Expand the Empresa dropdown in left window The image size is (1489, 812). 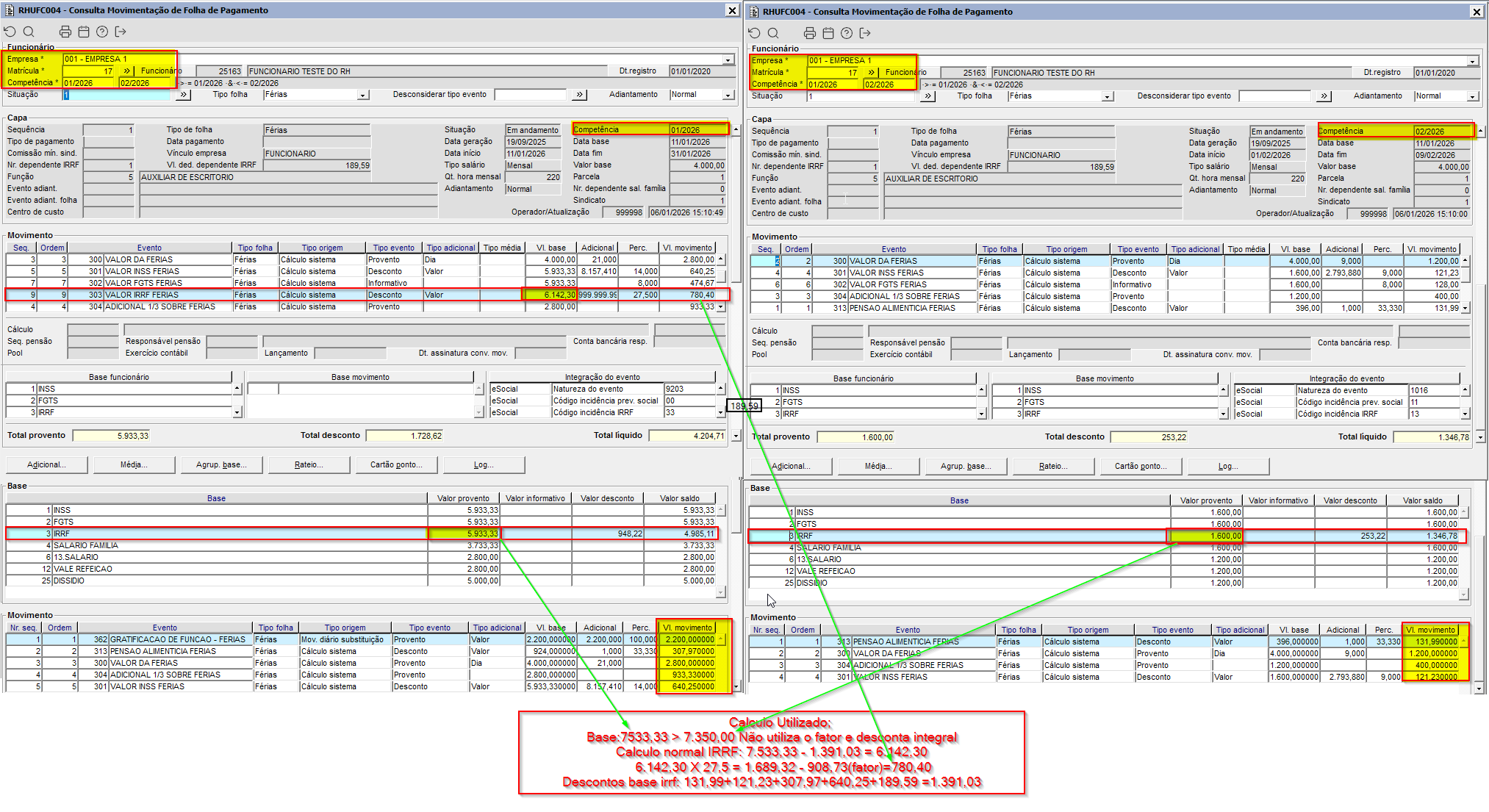pyautogui.click(x=728, y=60)
